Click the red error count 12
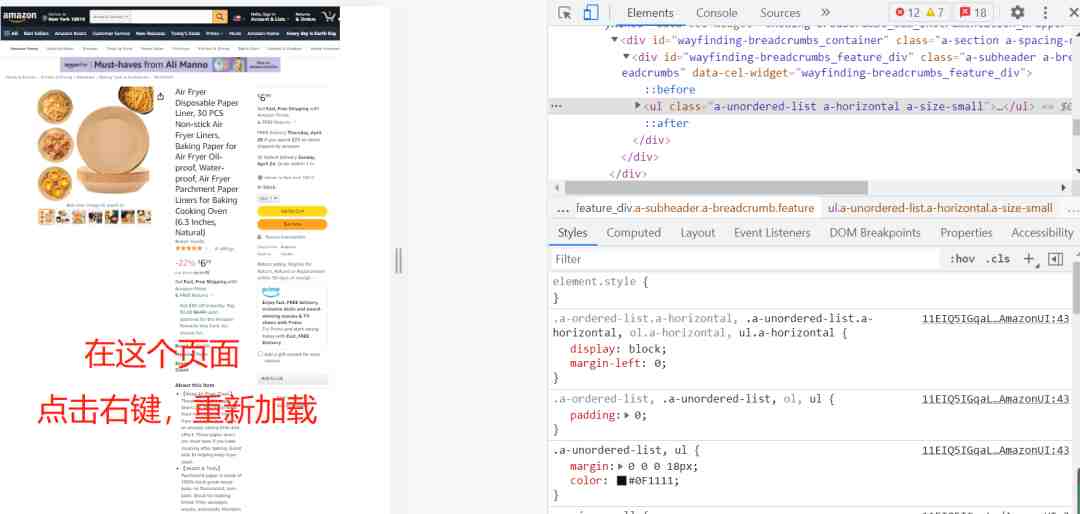The height and width of the screenshot is (514, 1080). (x=907, y=12)
